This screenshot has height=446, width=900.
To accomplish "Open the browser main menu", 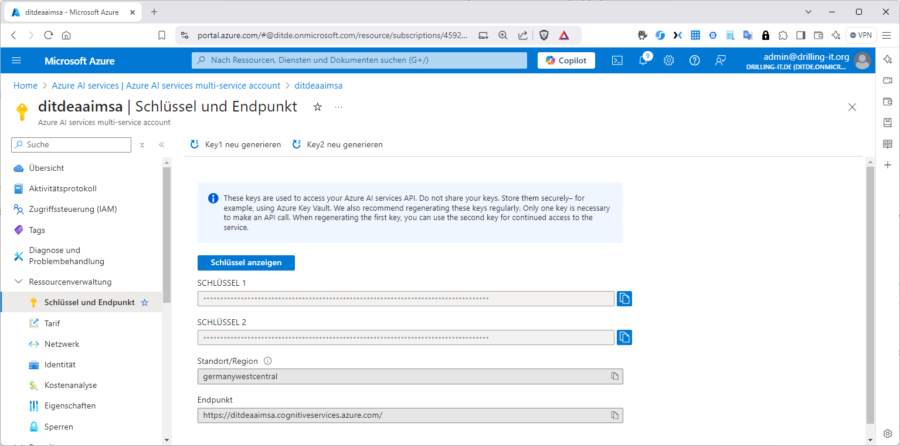I will 887,35.
